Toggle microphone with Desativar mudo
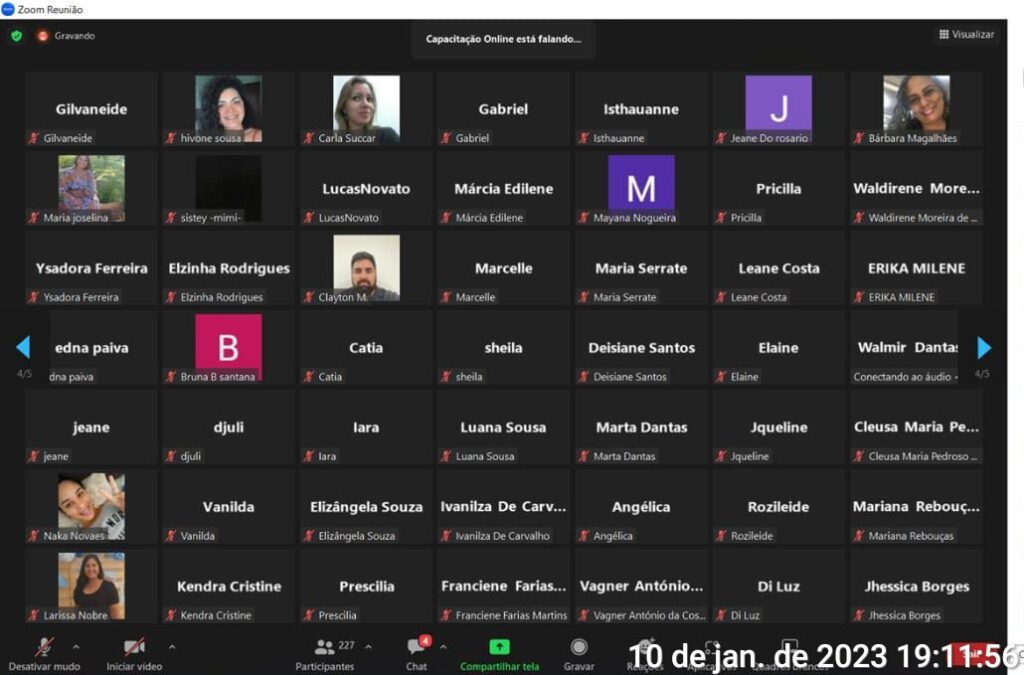 coord(45,647)
